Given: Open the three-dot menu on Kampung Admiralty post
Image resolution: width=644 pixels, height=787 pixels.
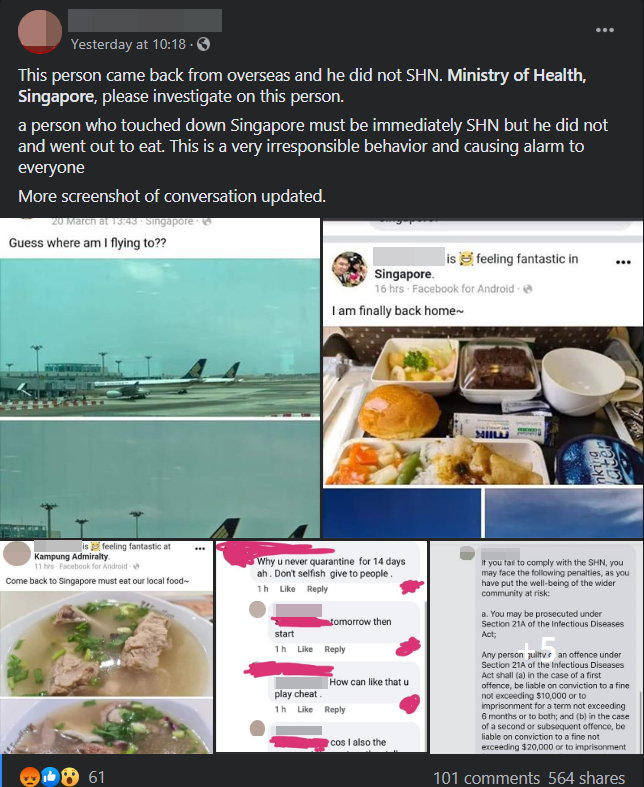Looking at the screenshot, I should click(200, 549).
